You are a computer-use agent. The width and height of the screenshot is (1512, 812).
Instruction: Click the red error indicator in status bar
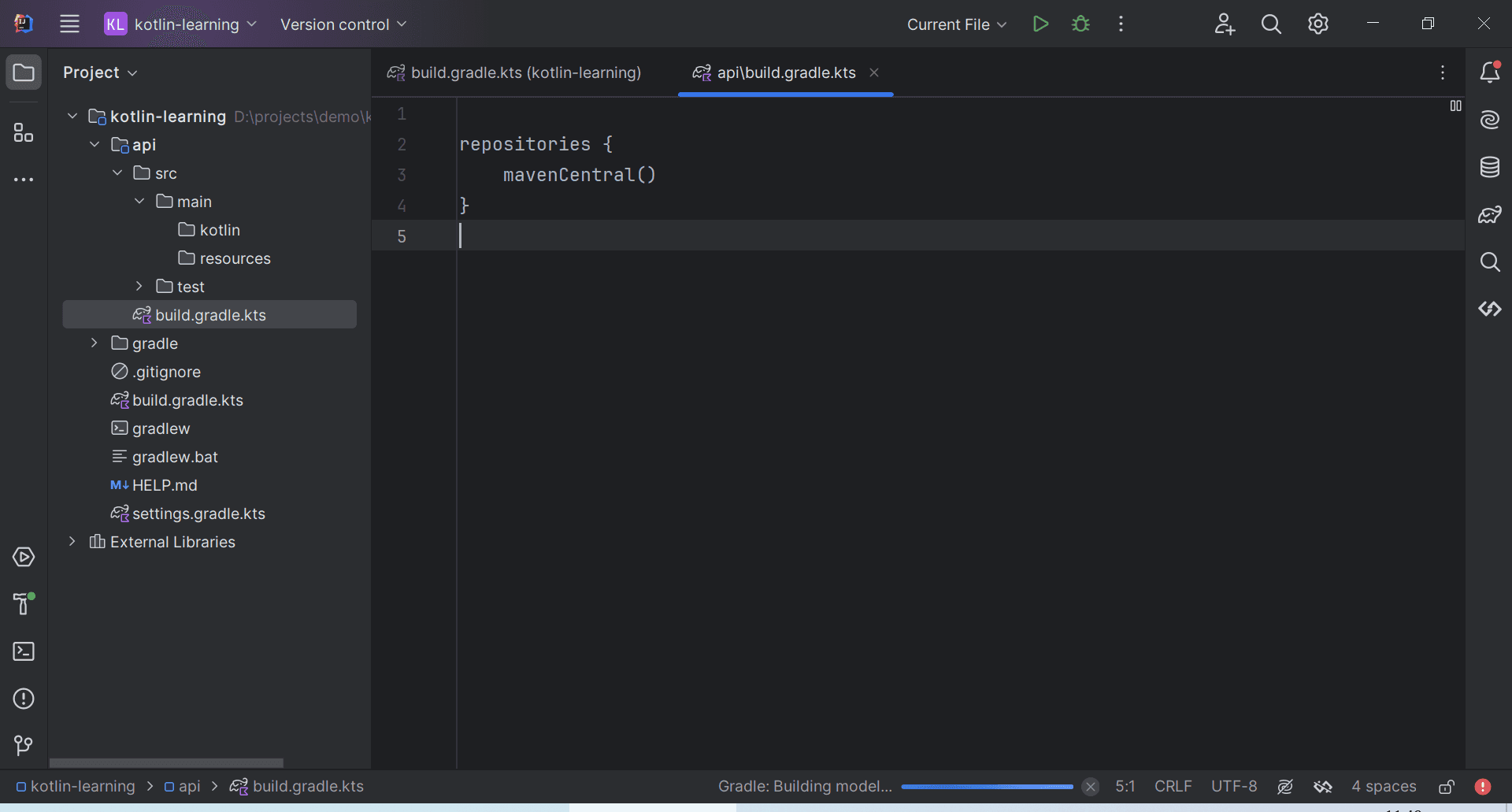click(x=1483, y=786)
